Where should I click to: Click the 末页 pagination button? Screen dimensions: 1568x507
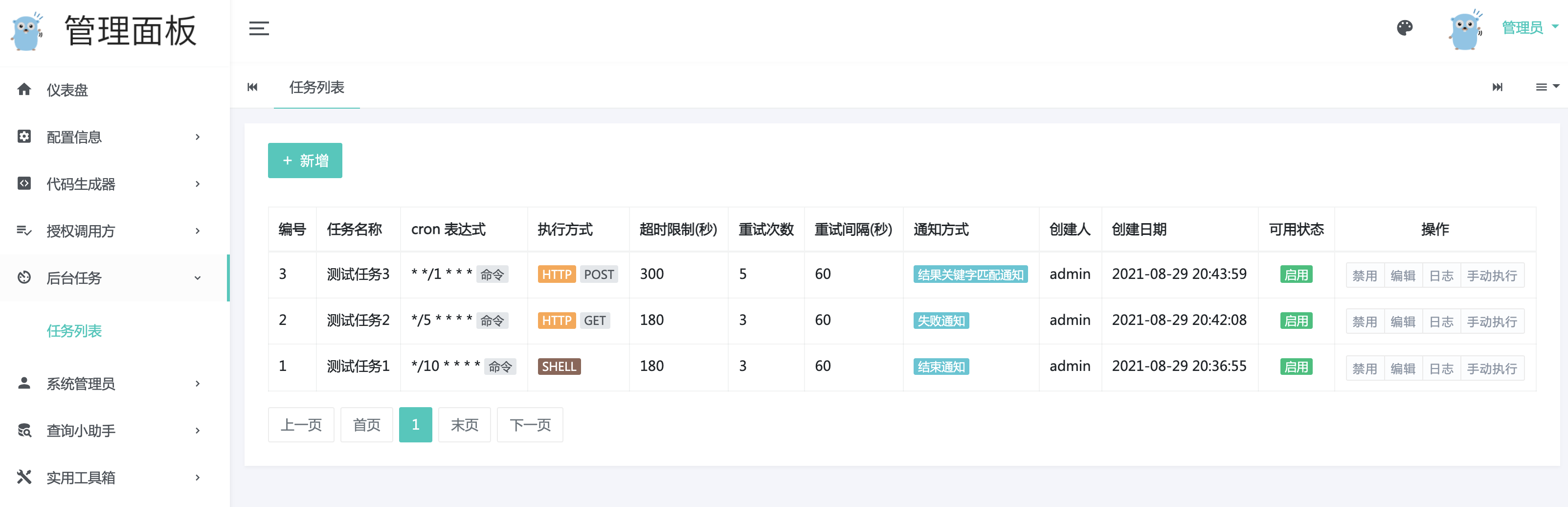[x=465, y=424]
